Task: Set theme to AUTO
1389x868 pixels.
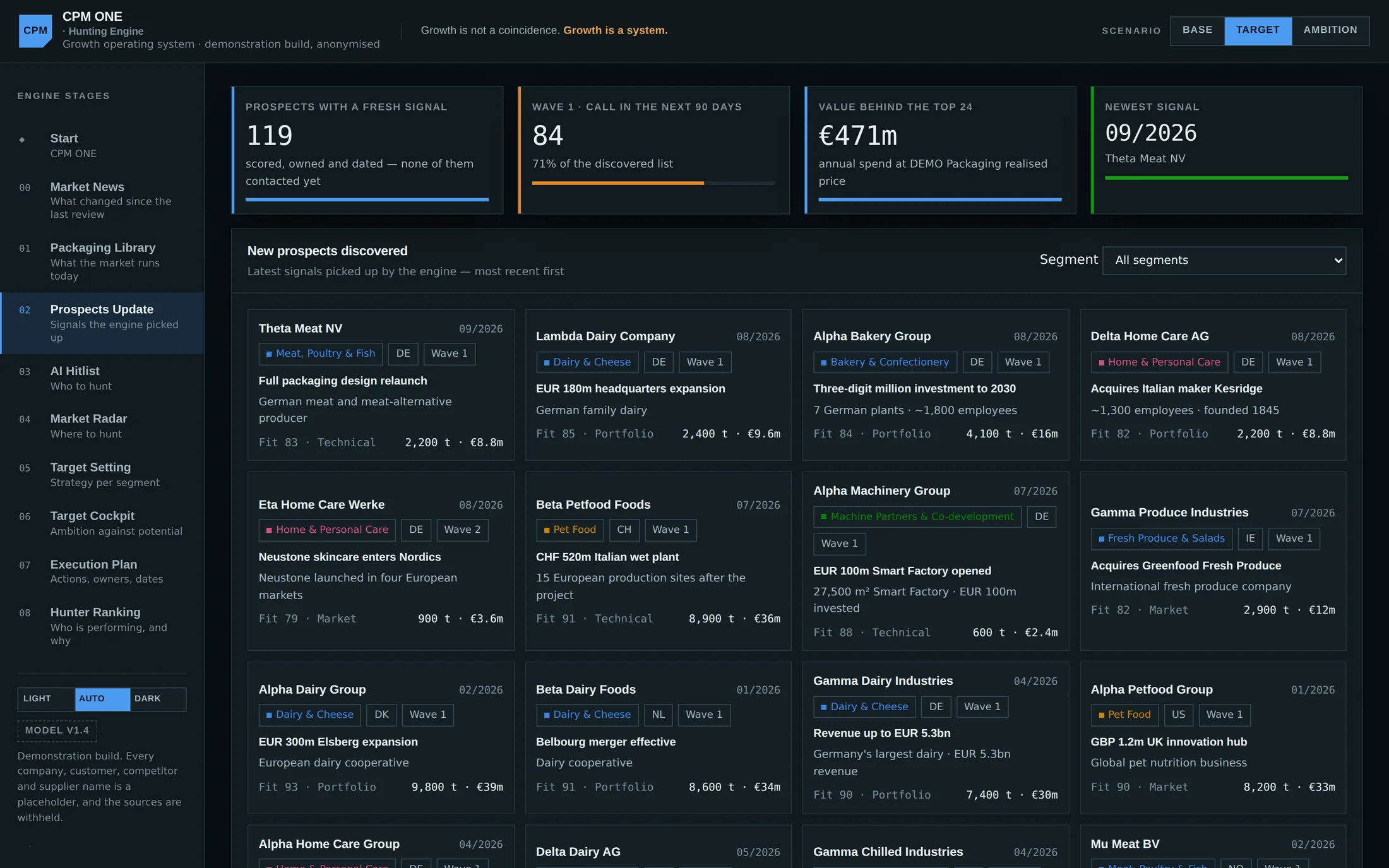Action: click(102, 699)
